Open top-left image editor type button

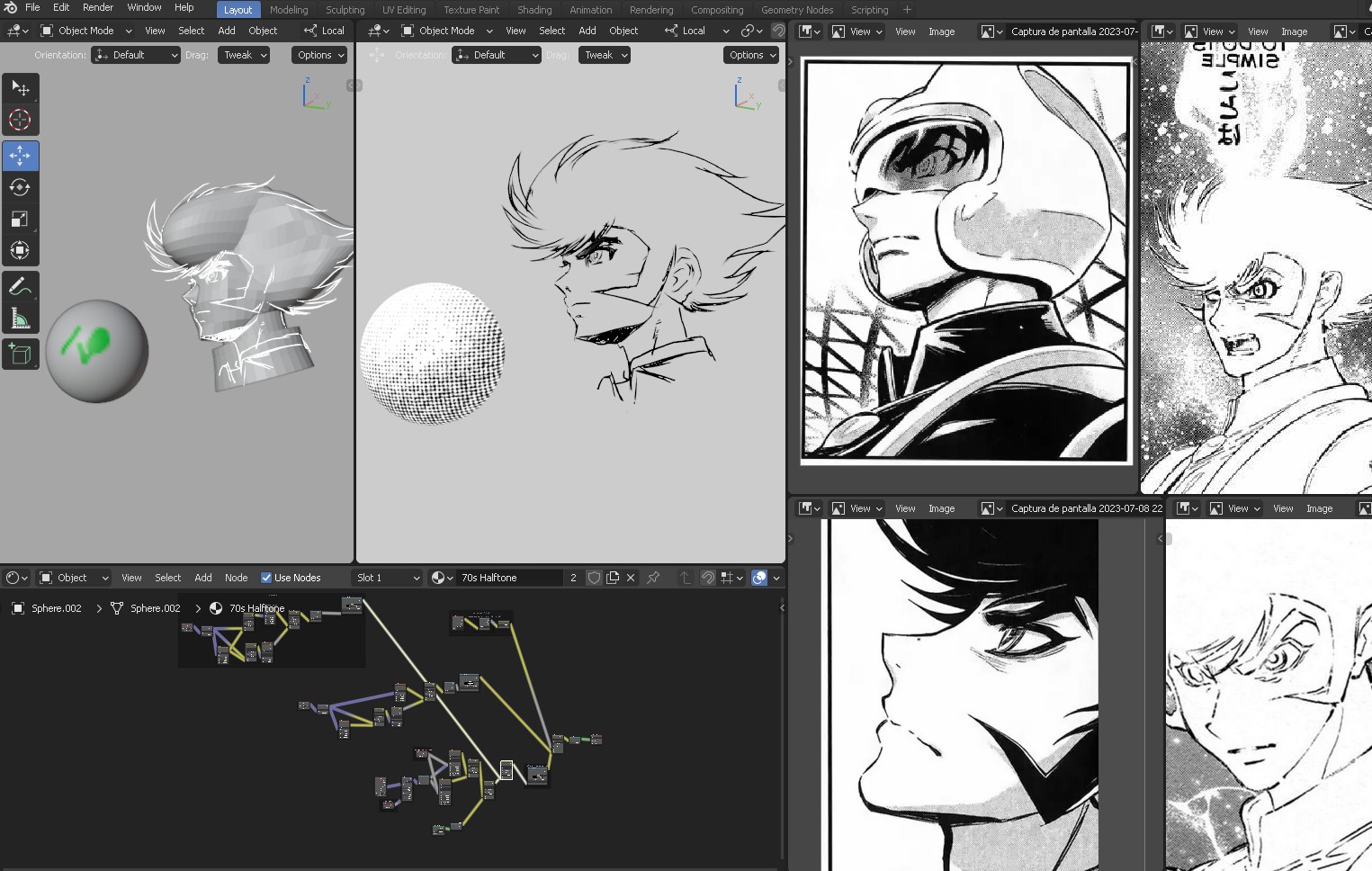point(810,31)
